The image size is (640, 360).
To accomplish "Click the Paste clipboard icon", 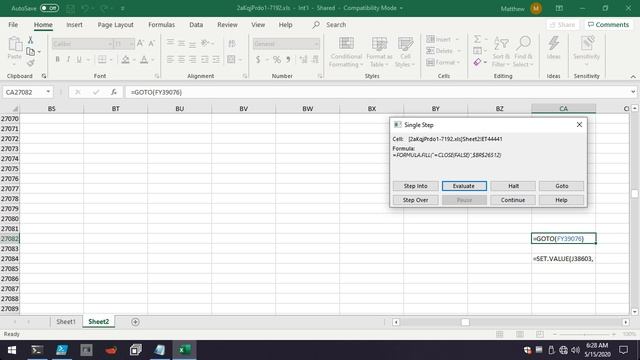I will coord(15,44).
